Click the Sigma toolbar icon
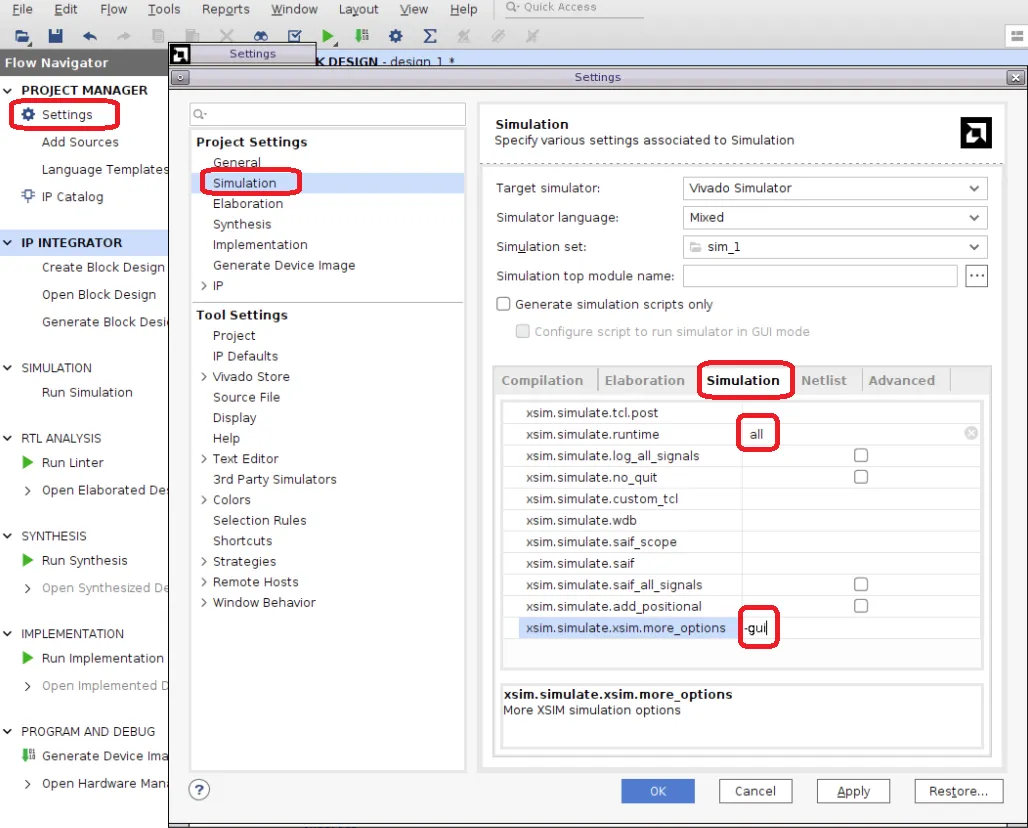 (429, 36)
